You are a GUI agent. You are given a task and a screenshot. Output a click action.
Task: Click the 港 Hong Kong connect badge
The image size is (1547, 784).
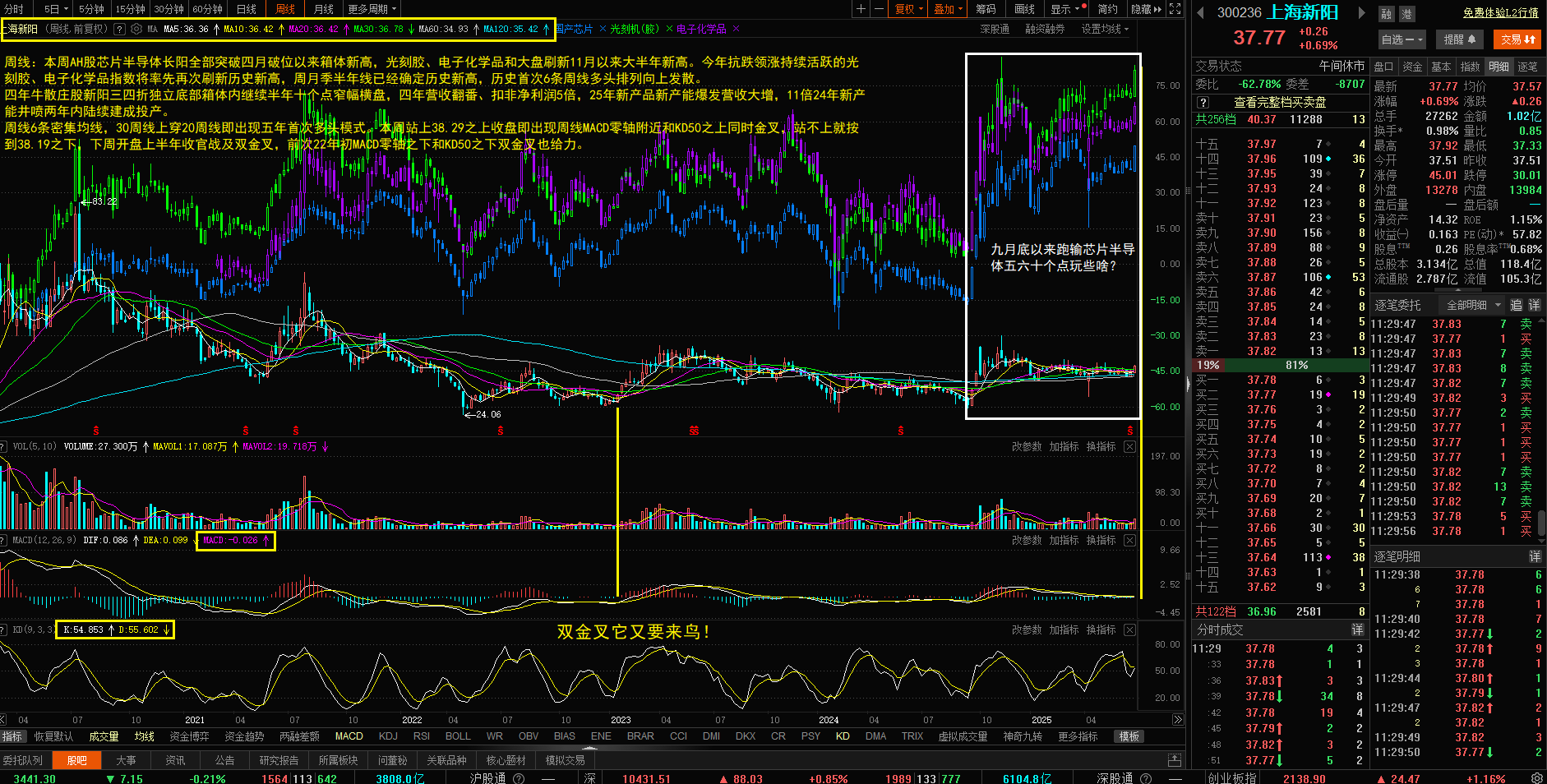pyautogui.click(x=1406, y=14)
